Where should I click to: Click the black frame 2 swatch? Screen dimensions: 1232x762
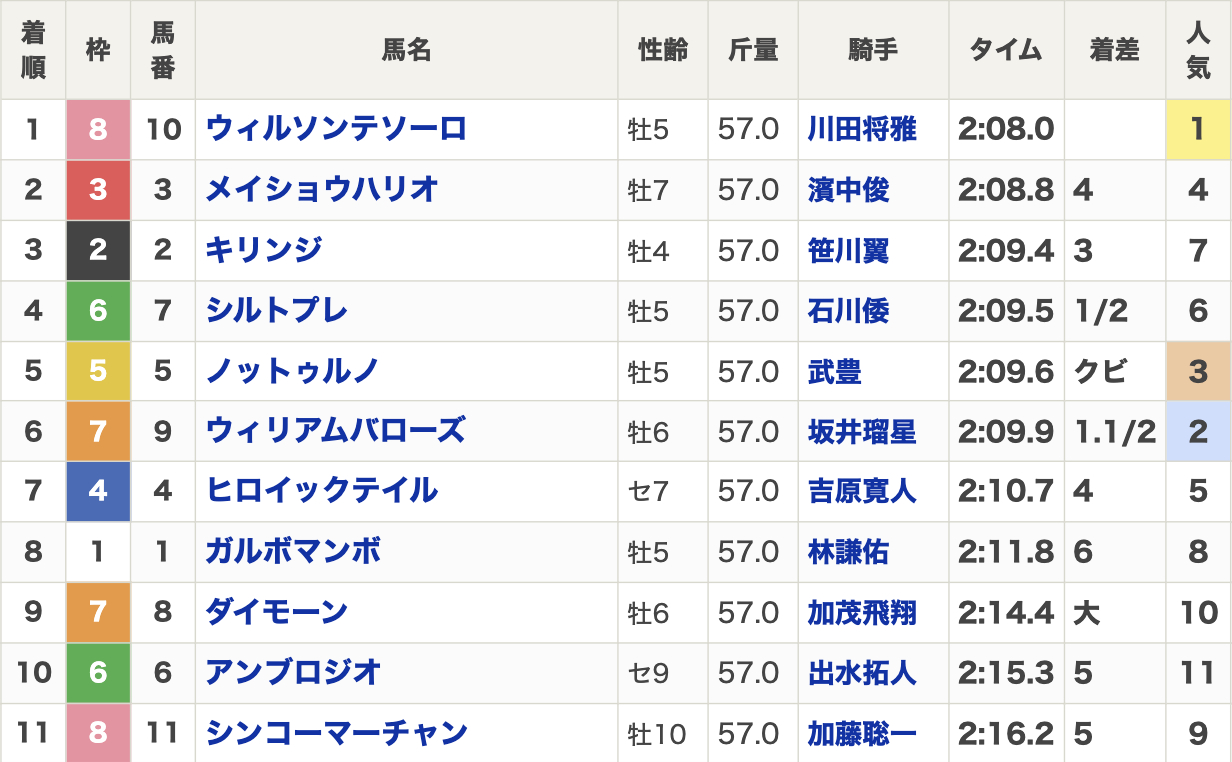[98, 250]
